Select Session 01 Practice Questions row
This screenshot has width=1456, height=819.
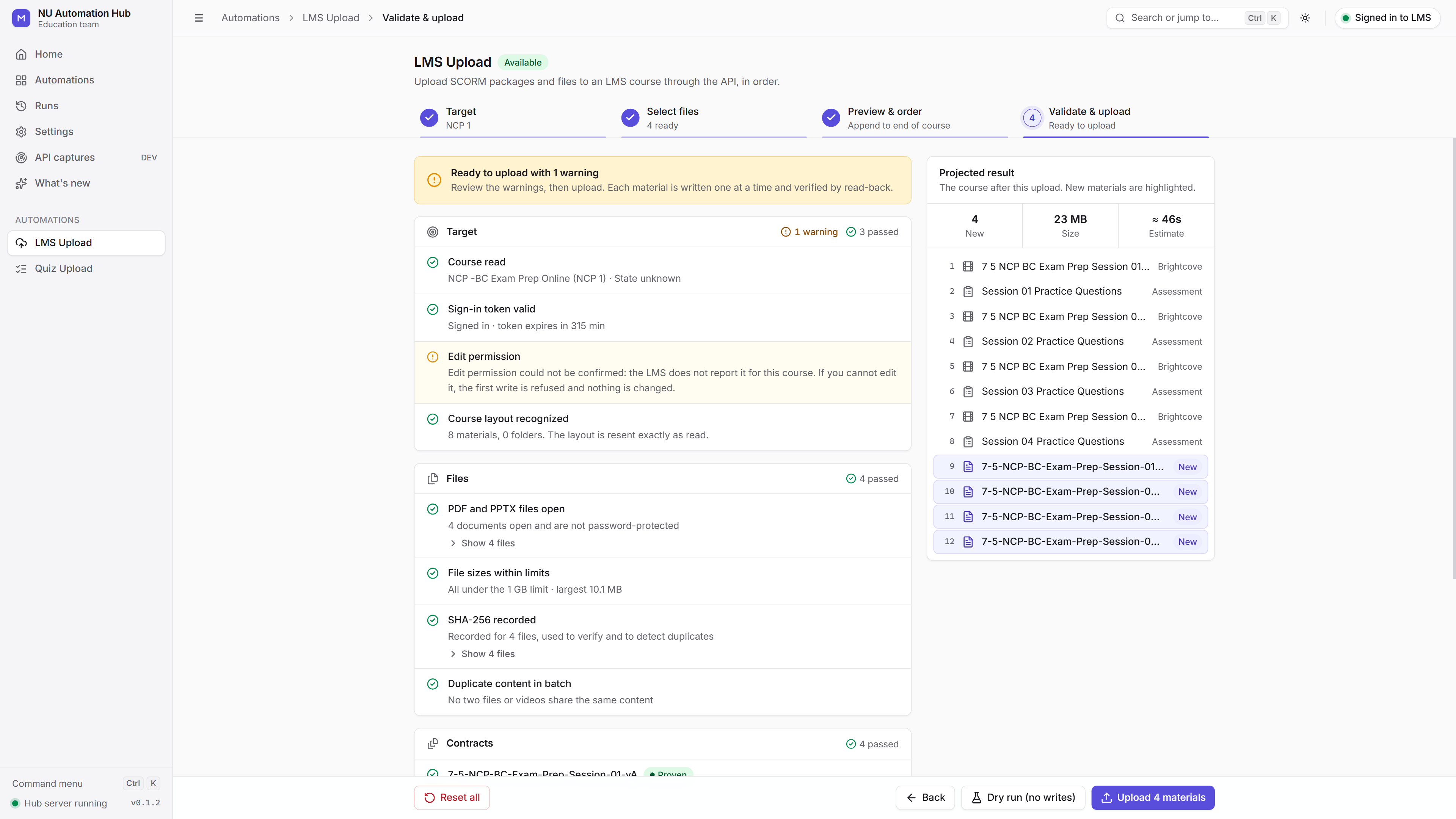pyautogui.click(x=1070, y=292)
